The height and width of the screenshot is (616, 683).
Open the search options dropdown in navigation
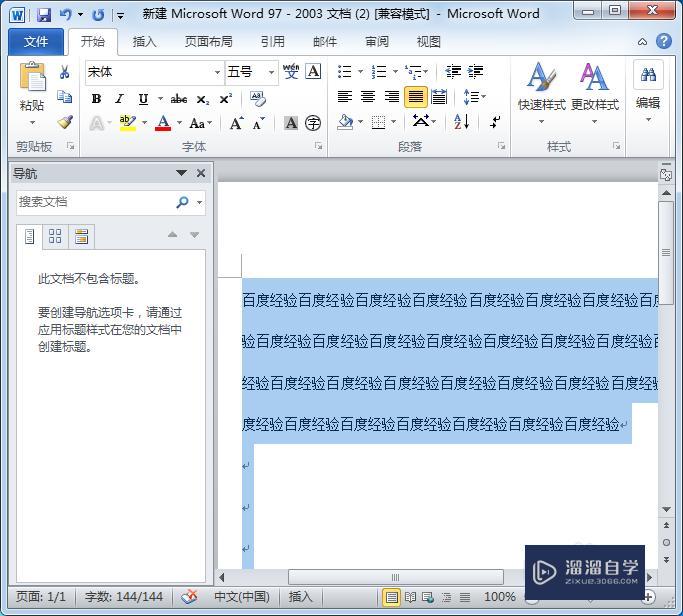pyautogui.click(x=199, y=202)
